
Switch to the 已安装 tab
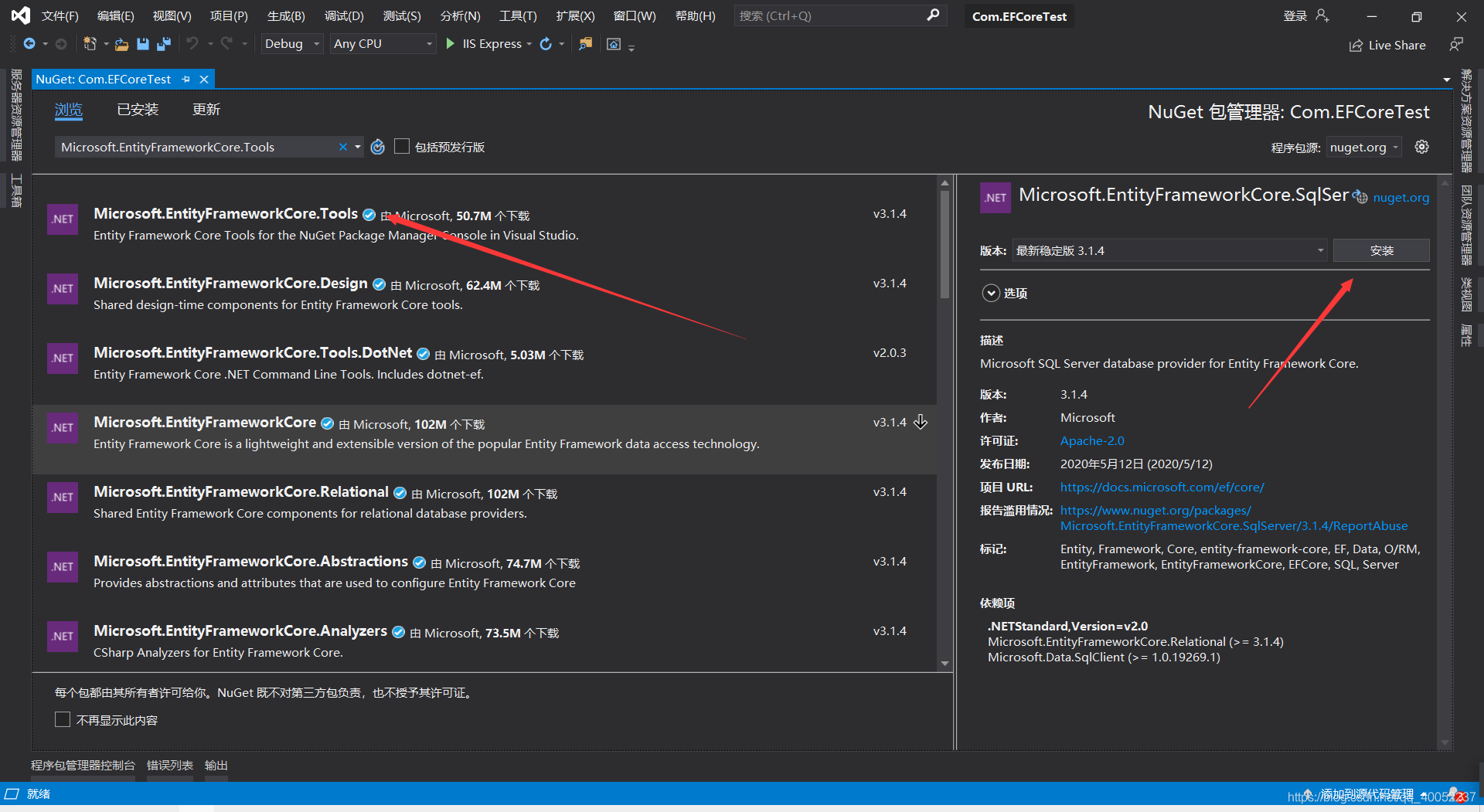(x=138, y=110)
